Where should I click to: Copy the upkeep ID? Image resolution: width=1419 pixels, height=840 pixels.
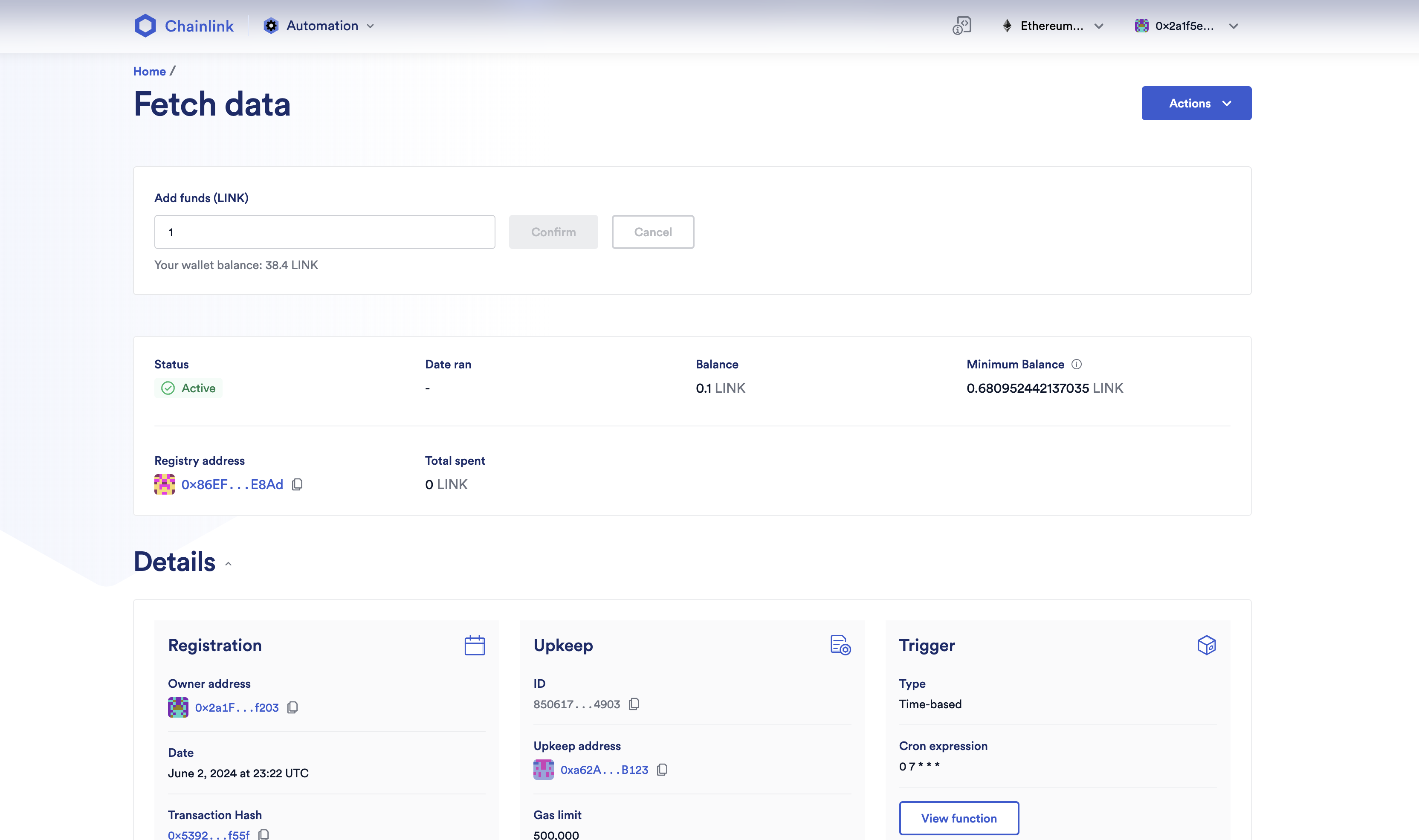tap(634, 704)
